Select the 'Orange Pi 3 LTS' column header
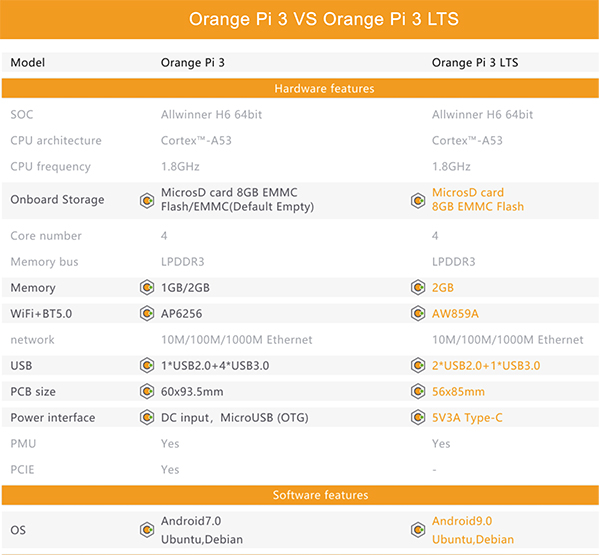The image size is (600, 555). point(475,62)
